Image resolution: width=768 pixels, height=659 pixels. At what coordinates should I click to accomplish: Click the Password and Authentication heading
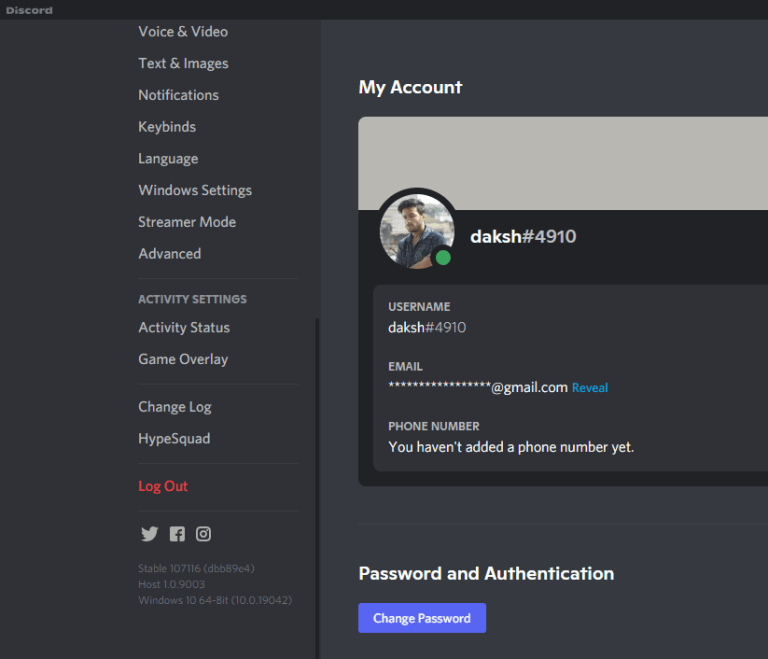(x=486, y=573)
